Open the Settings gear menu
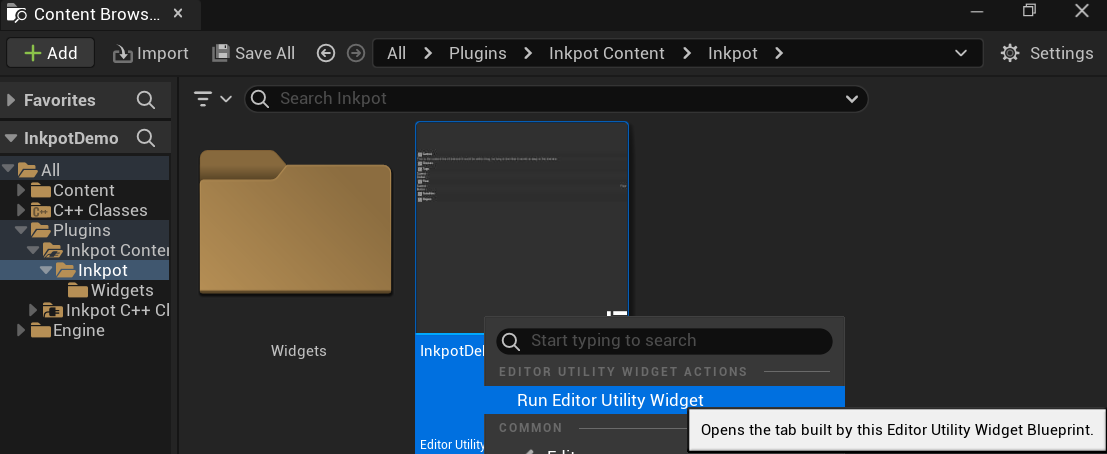 tap(1047, 53)
